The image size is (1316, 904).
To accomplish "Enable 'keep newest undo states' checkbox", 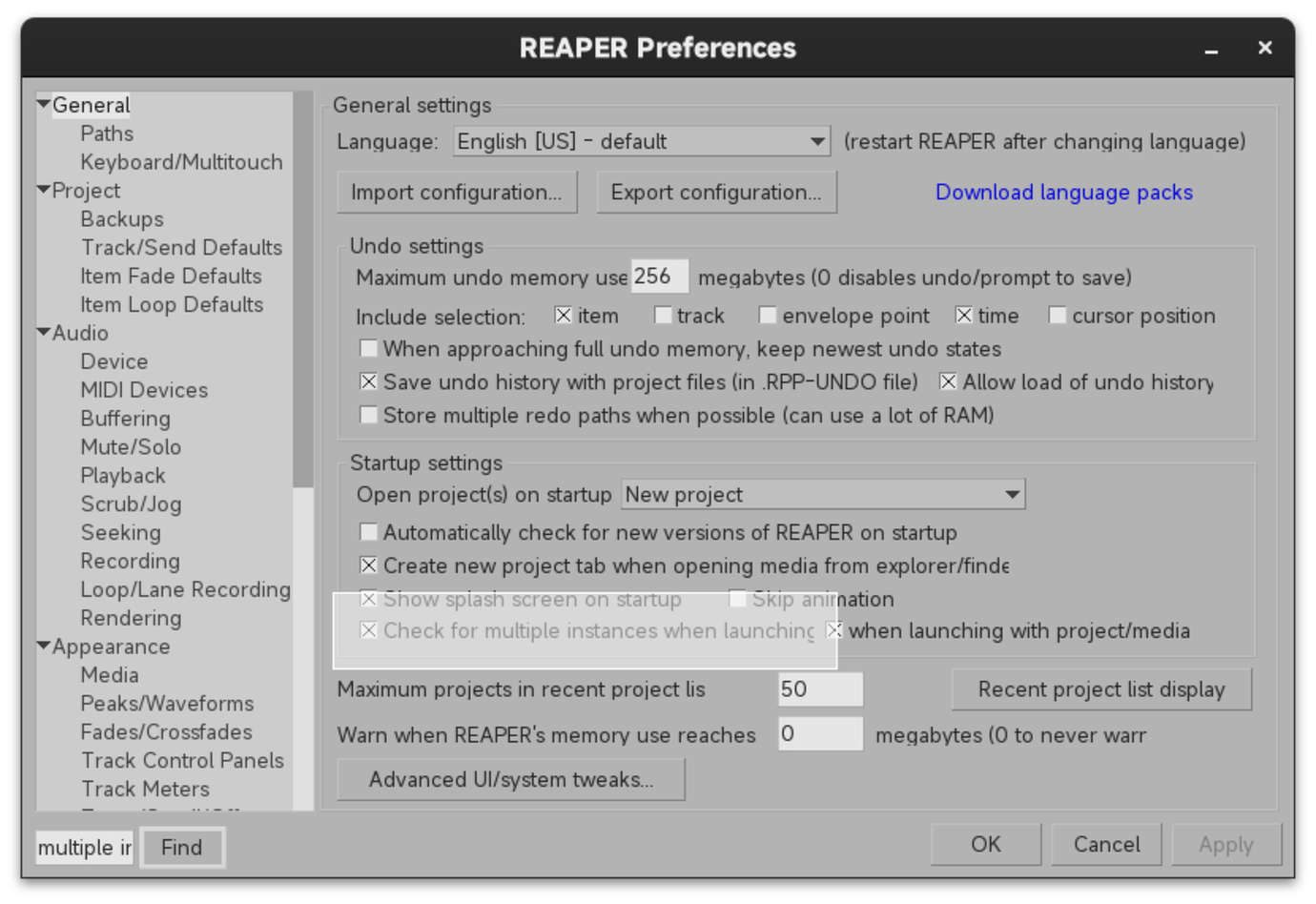I will tap(368, 348).
